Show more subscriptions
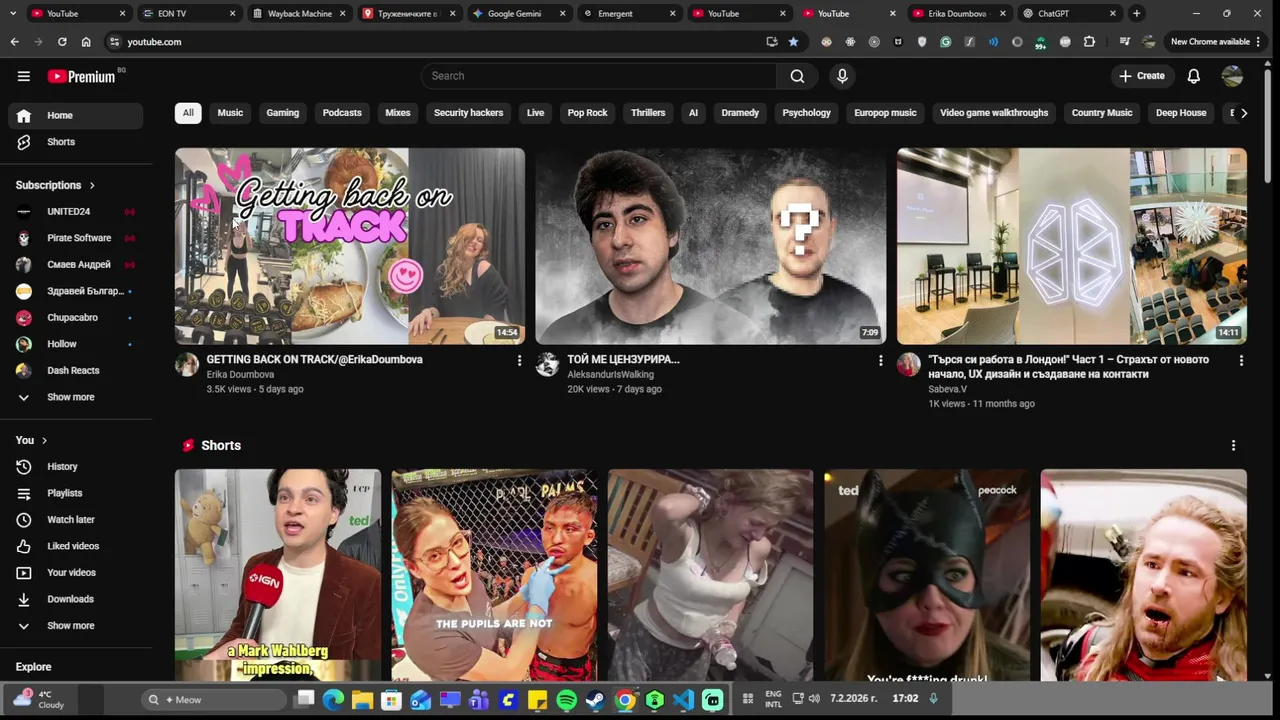Screen dimensions: 1280x720 (x=76, y=397)
